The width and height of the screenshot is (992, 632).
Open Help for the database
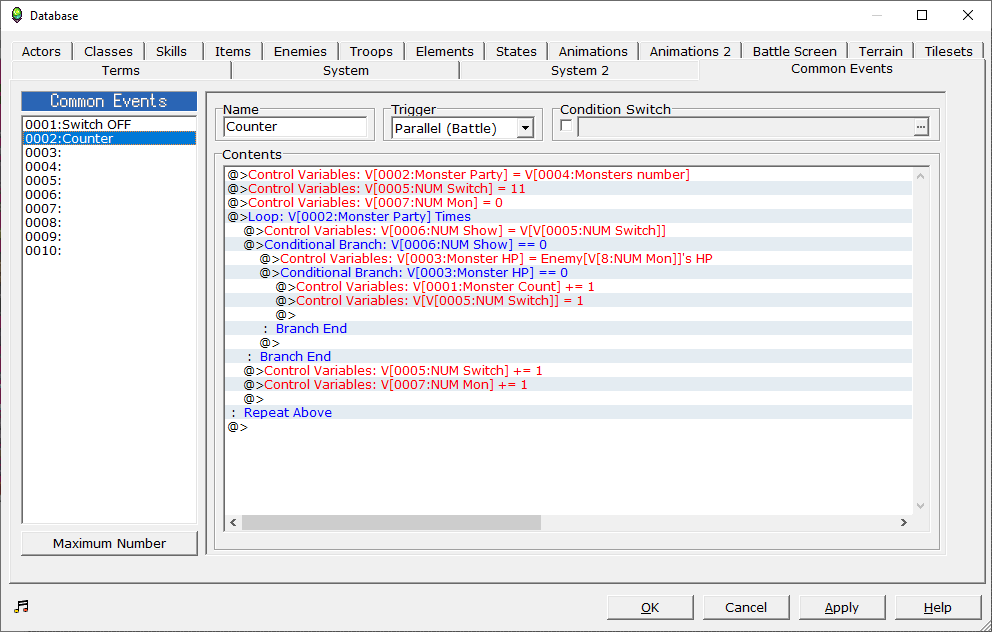coord(938,607)
